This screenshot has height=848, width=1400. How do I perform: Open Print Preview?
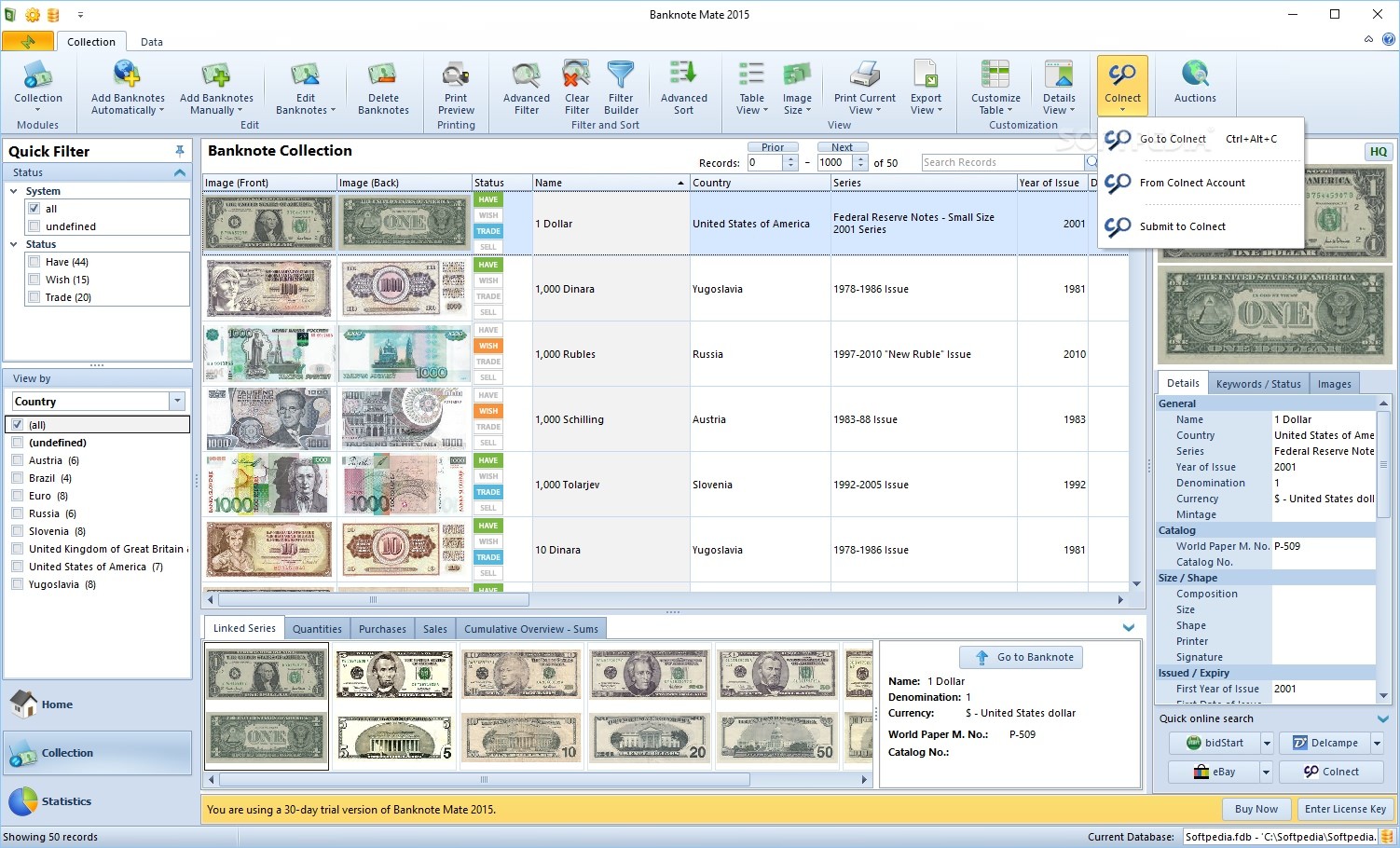pos(456,87)
